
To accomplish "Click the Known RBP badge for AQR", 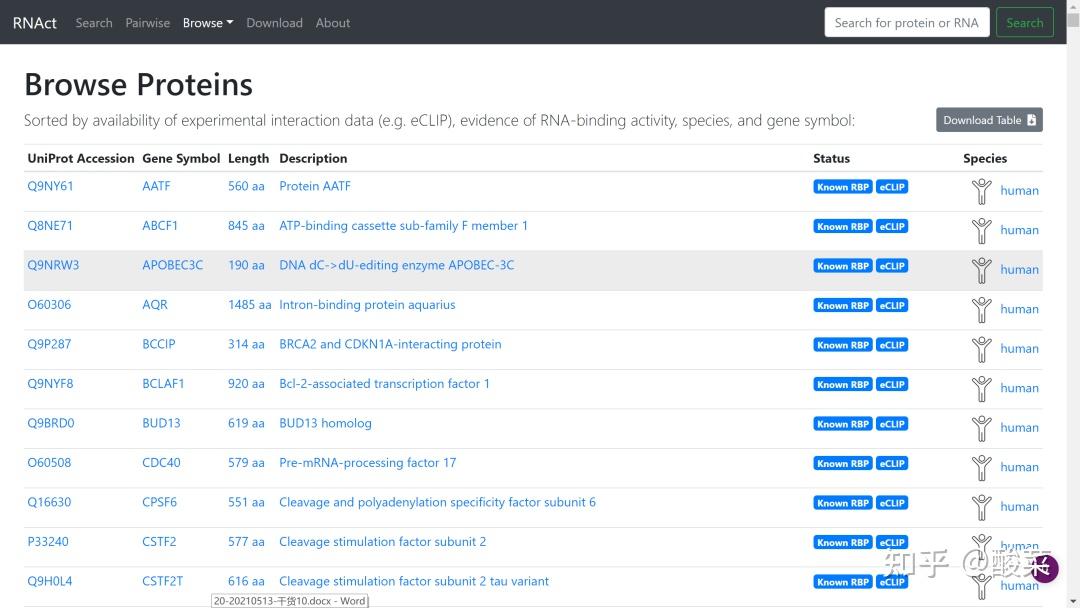I will (x=843, y=306).
